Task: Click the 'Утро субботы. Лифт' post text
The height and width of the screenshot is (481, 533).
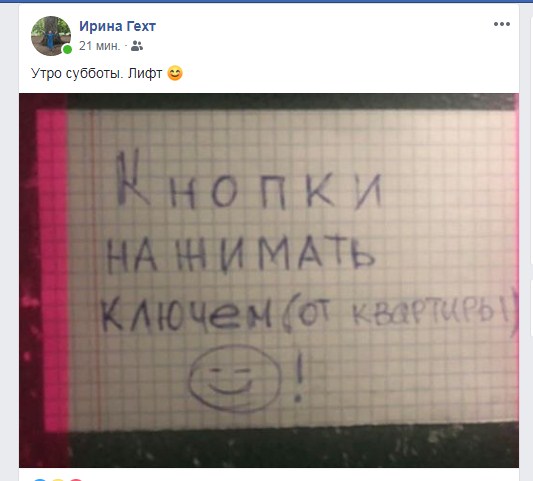Action: (x=97, y=73)
